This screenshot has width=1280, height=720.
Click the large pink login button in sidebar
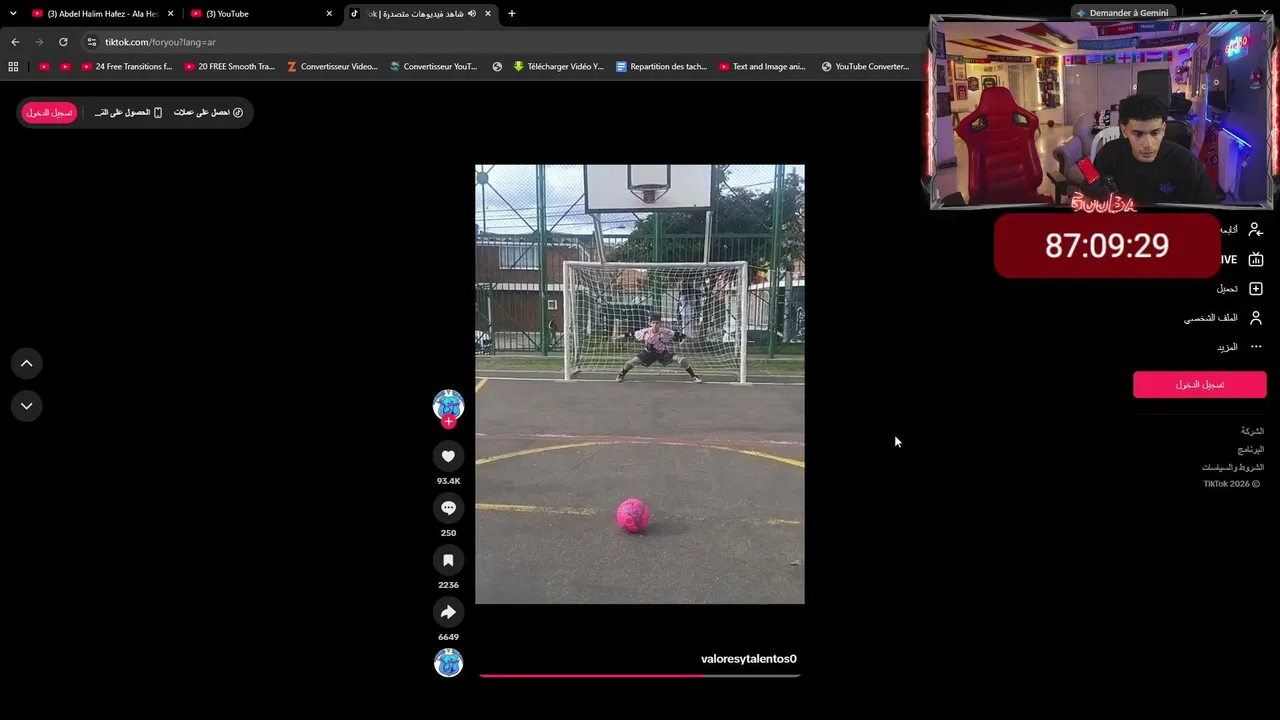tap(1199, 385)
